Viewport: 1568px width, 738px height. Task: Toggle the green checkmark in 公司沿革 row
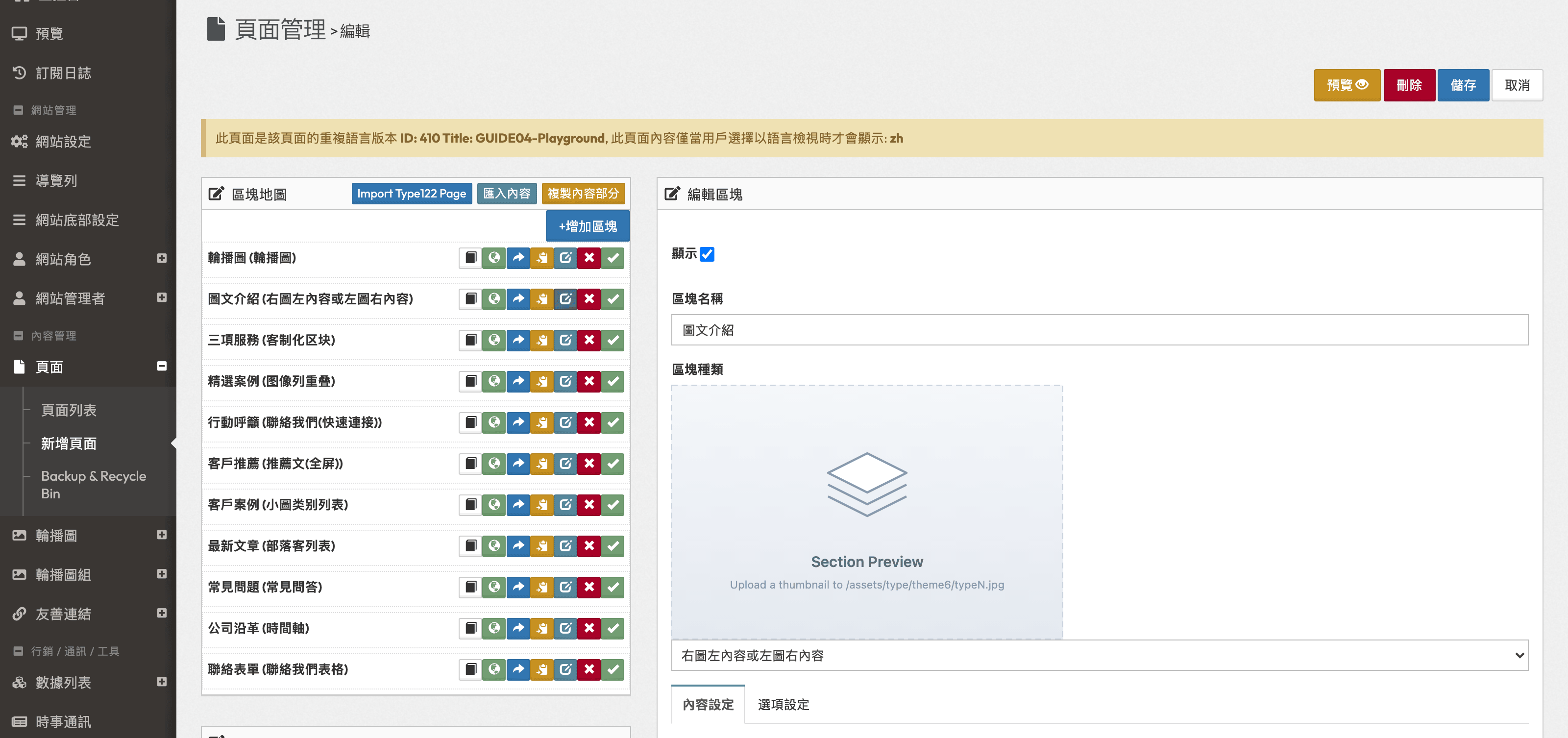point(613,628)
